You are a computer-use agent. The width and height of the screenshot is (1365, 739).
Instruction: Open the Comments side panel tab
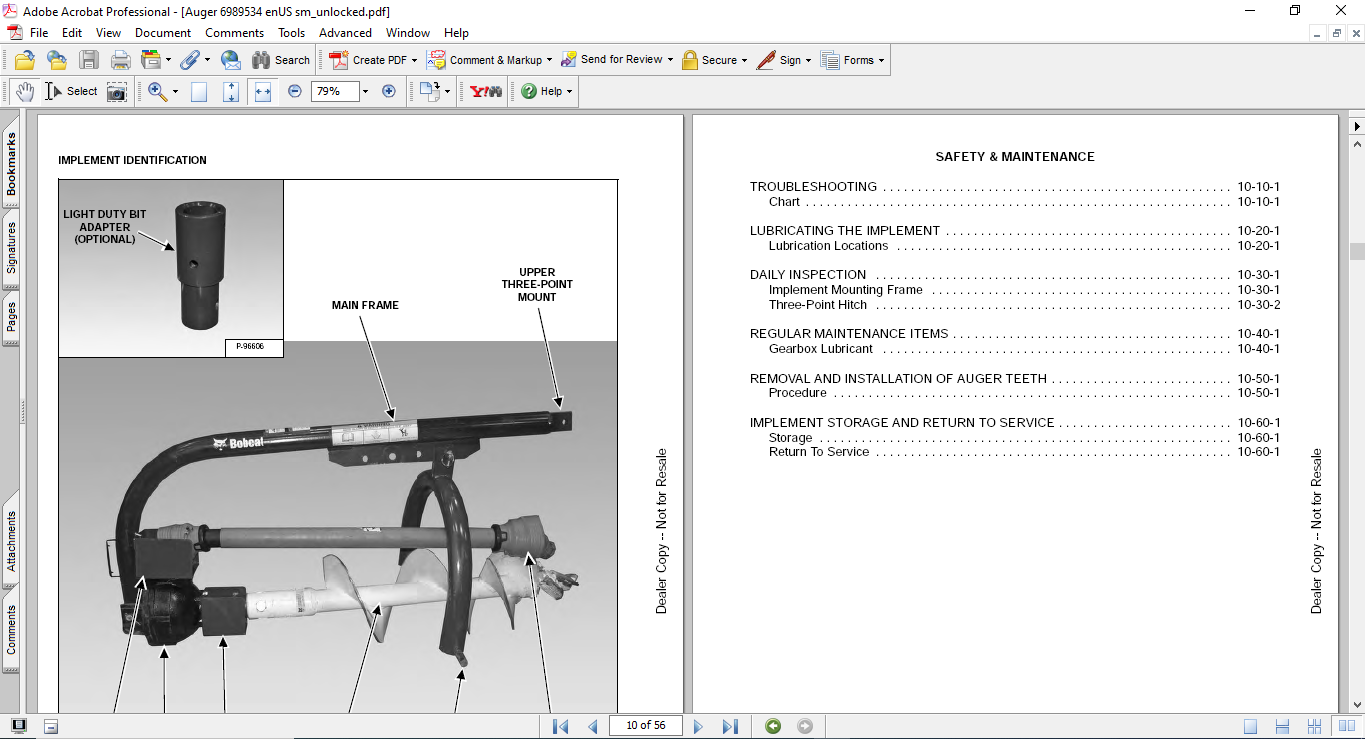point(11,628)
